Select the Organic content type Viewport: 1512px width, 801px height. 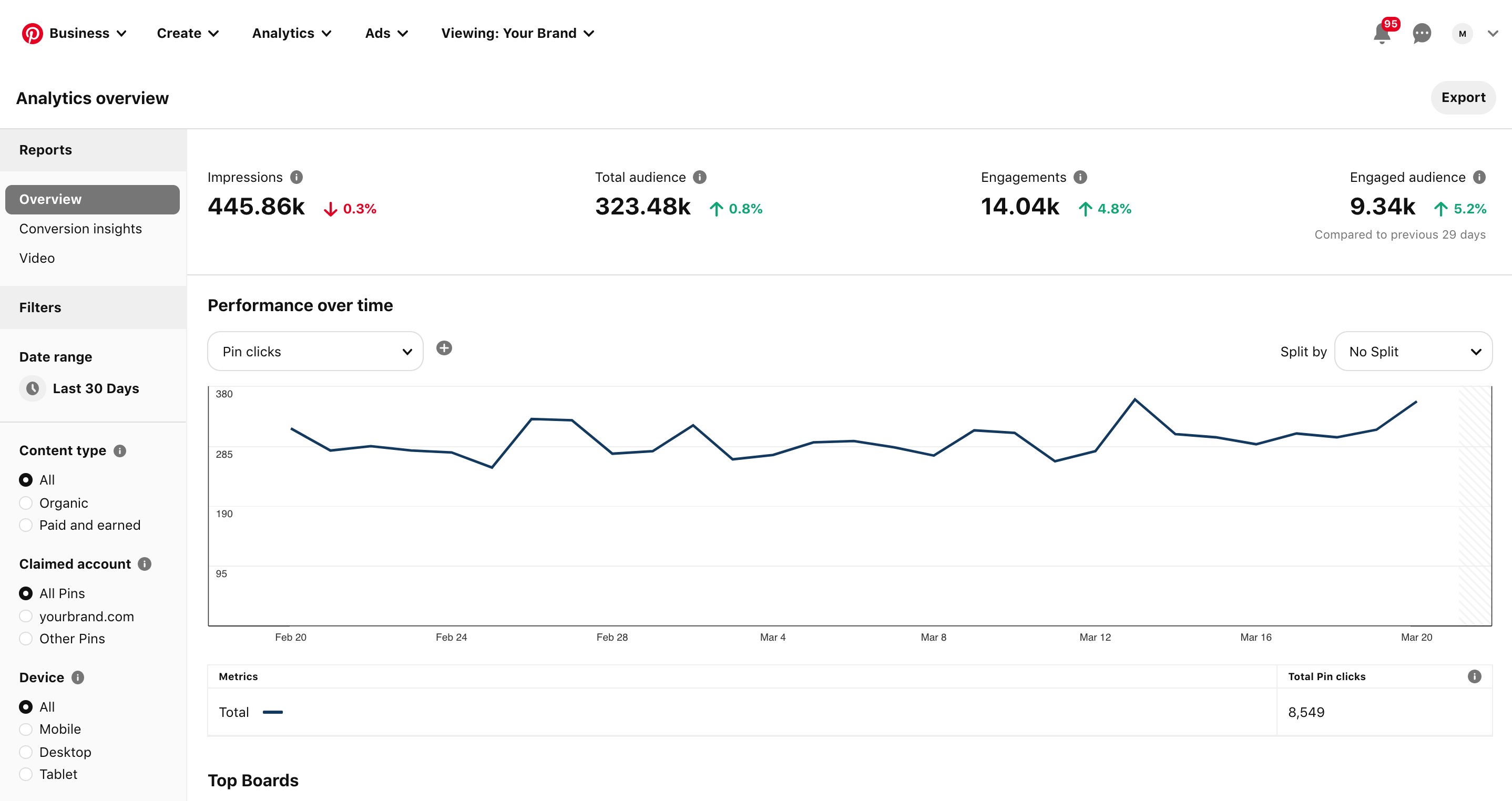click(26, 502)
